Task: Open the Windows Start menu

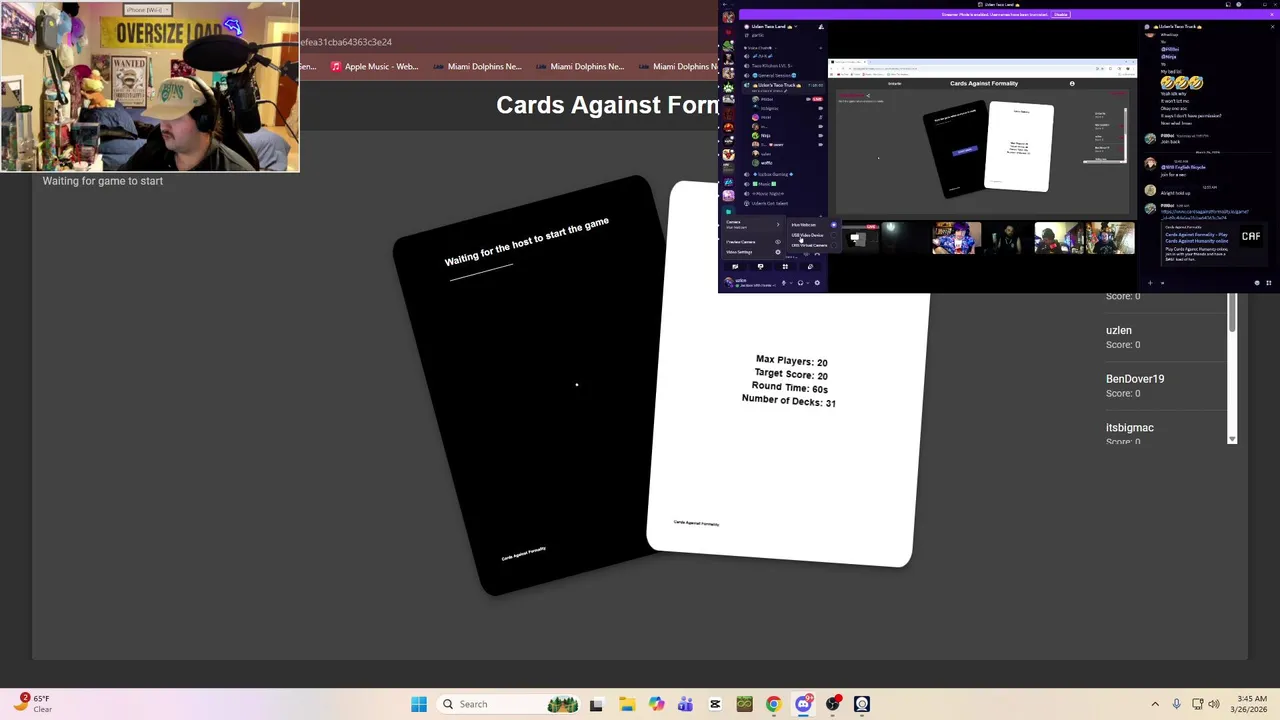Action: pyautogui.click(x=419, y=704)
